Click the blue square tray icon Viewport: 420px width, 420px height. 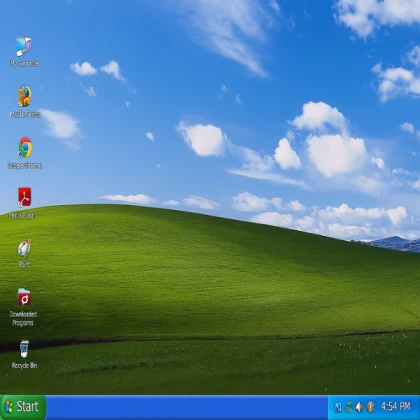coord(338,407)
